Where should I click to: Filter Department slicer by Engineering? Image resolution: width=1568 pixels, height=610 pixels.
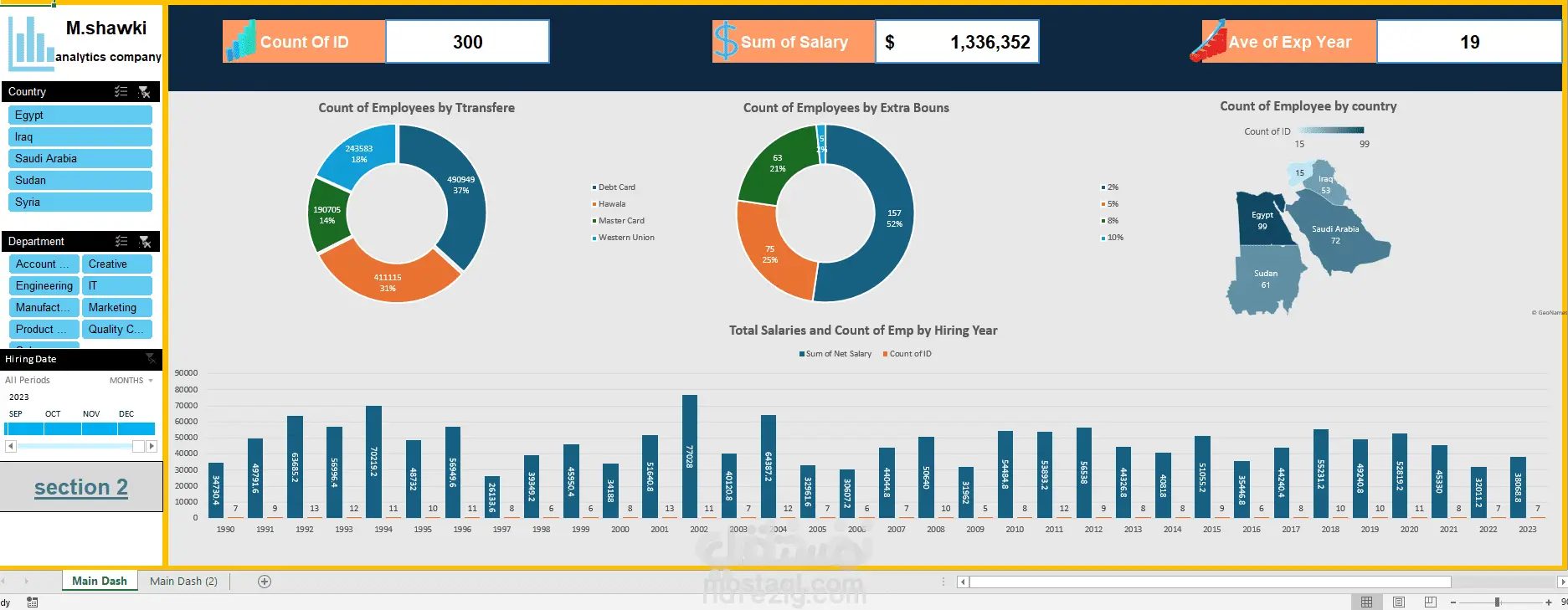click(44, 286)
